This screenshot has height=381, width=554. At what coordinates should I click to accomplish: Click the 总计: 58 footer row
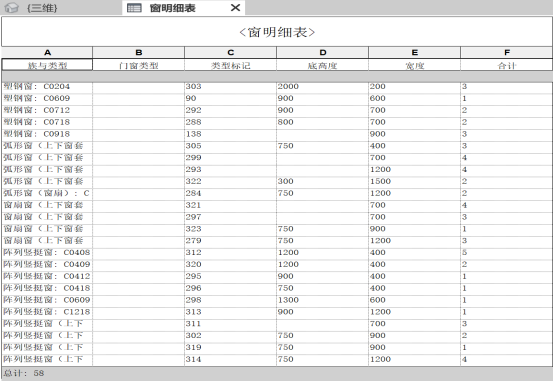tap(277, 373)
